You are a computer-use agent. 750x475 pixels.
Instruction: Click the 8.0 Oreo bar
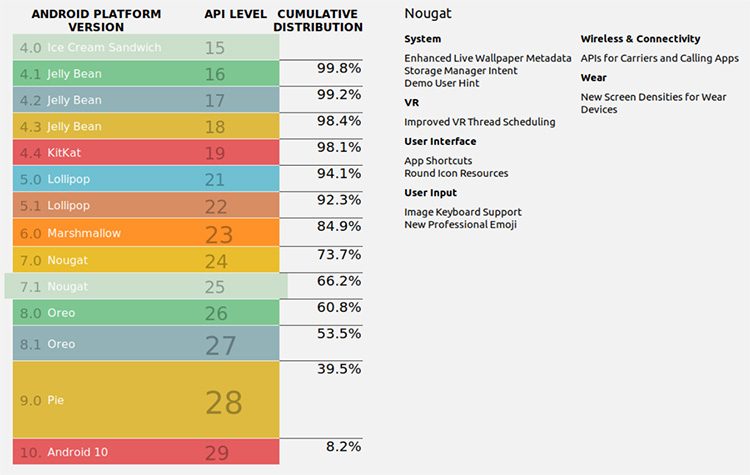point(146,313)
